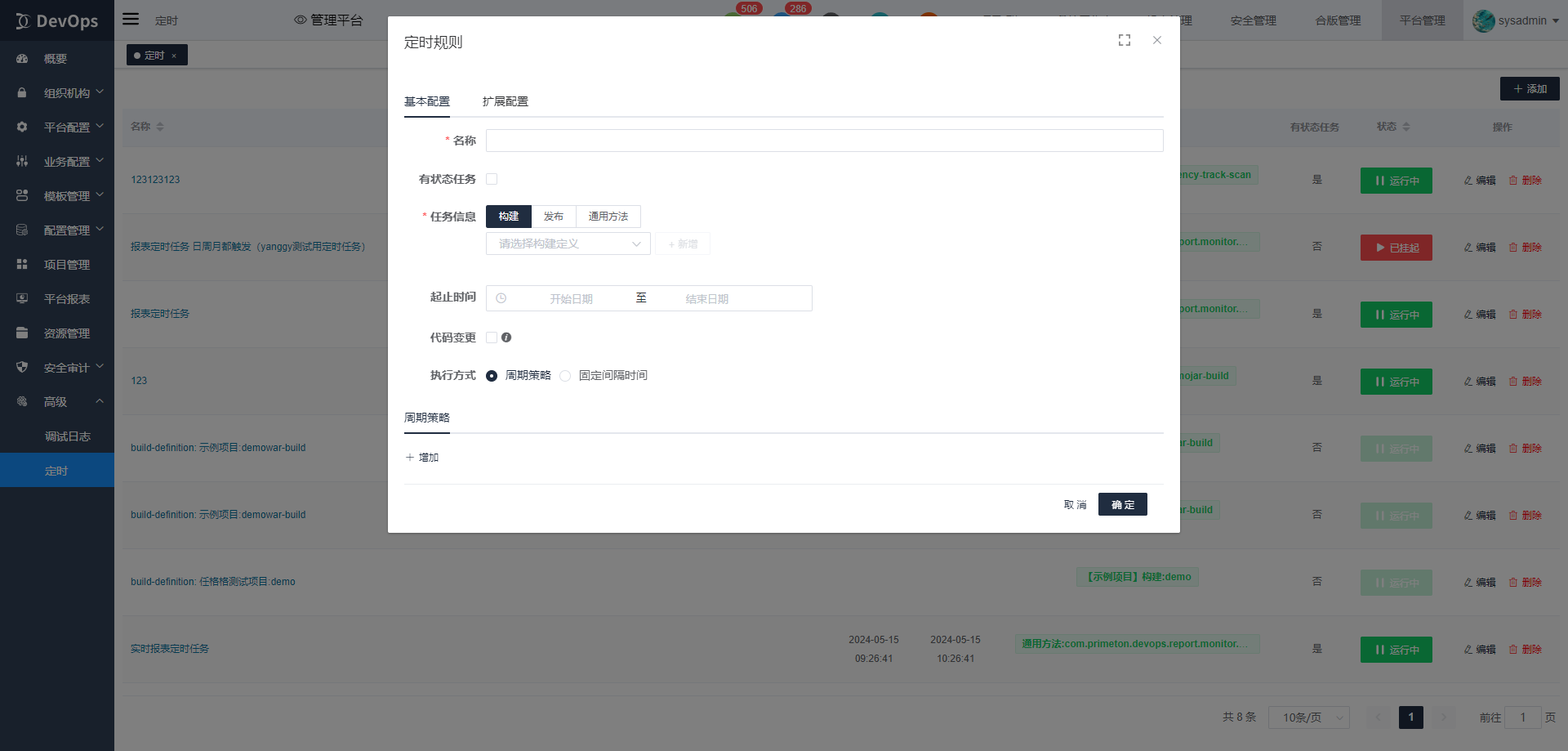1568x751 pixels.
Task: Click the 平台报表 icon in sidebar
Action: (22, 299)
